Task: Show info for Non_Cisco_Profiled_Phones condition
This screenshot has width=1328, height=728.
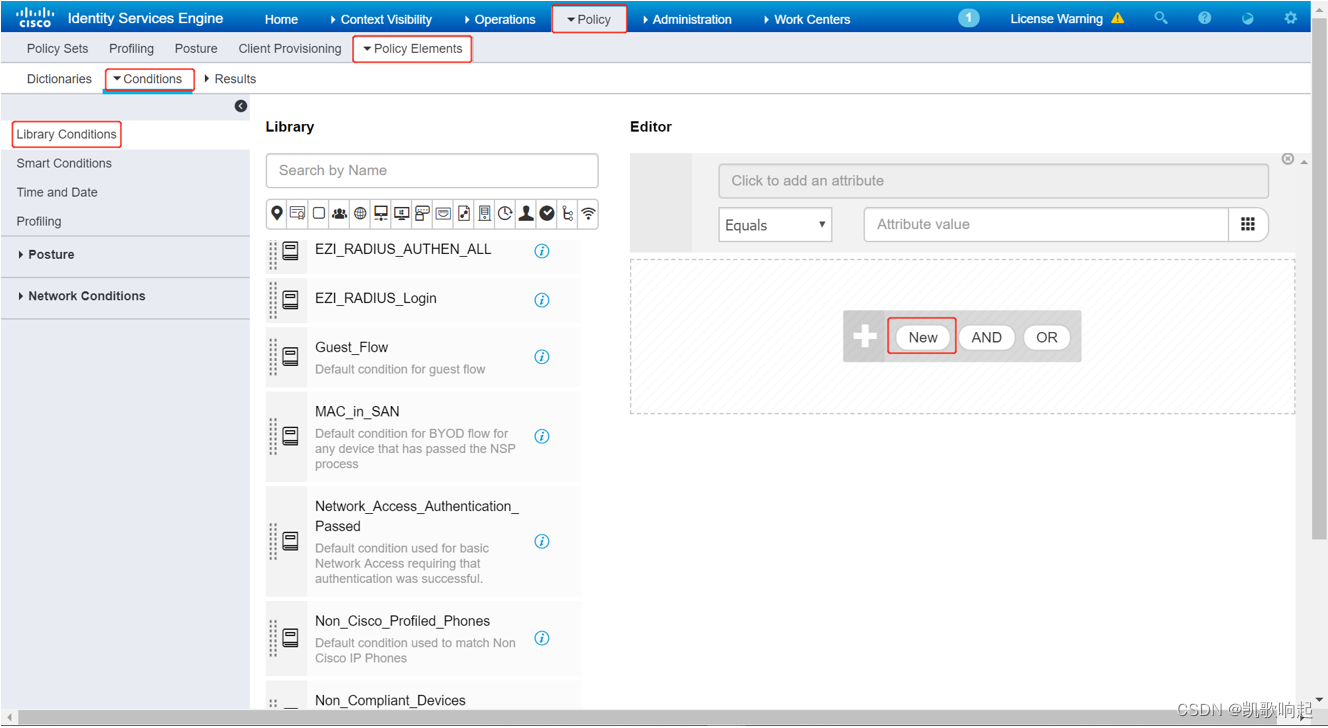Action: point(542,638)
